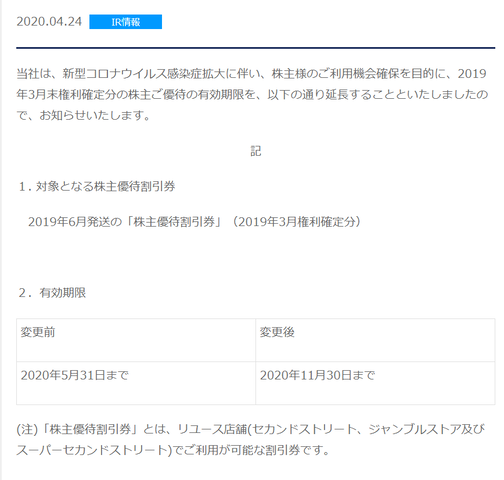Select the date 2020.04.24
The image size is (504, 480).
(x=49, y=22)
